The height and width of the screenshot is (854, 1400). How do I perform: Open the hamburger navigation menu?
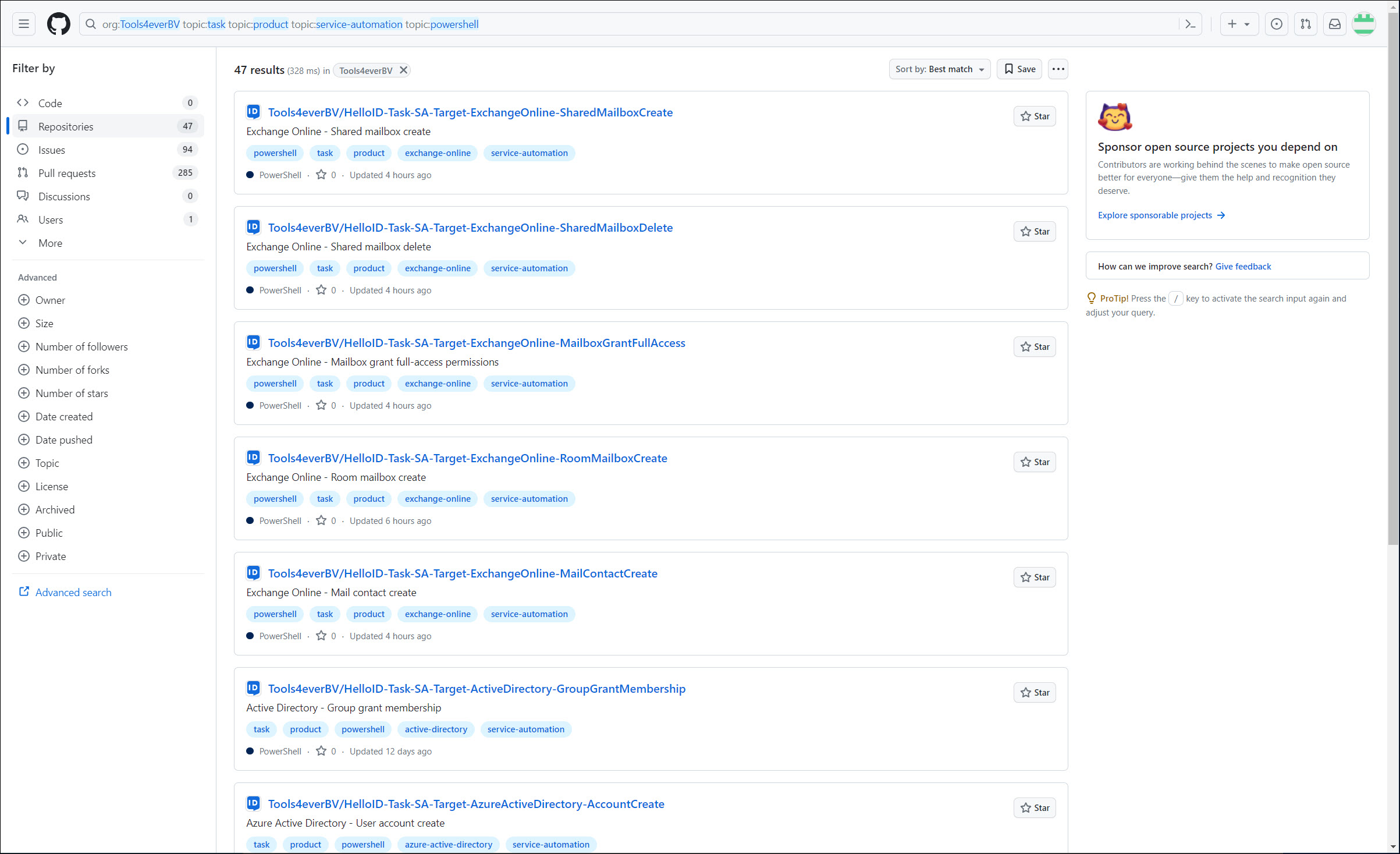[24, 24]
